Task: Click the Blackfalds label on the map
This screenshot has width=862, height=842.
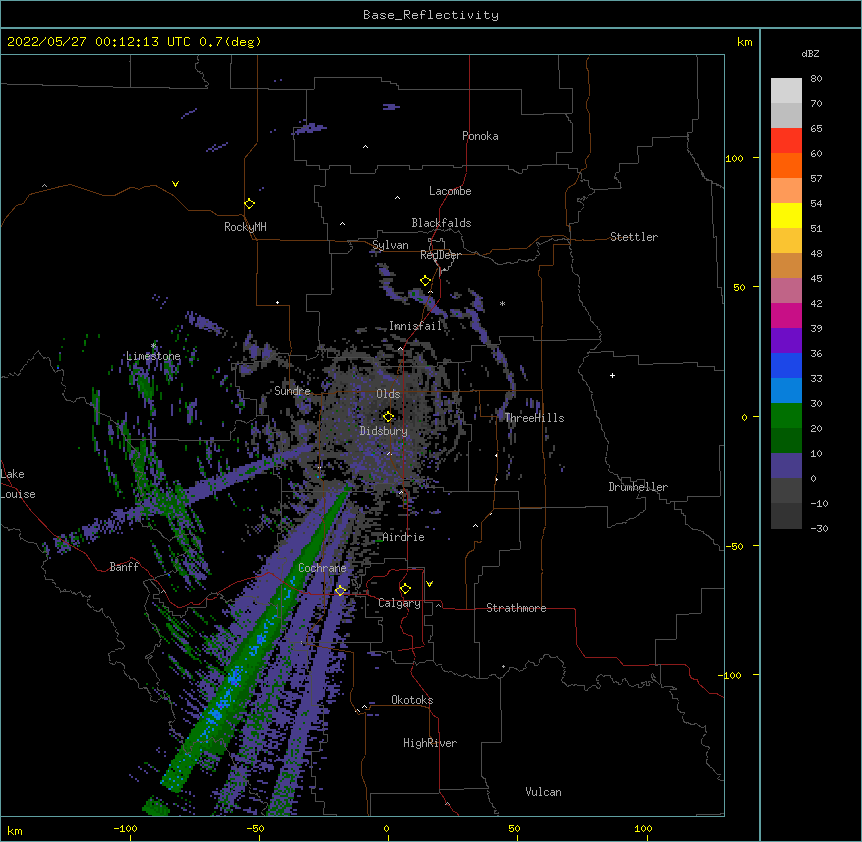Action: click(441, 223)
